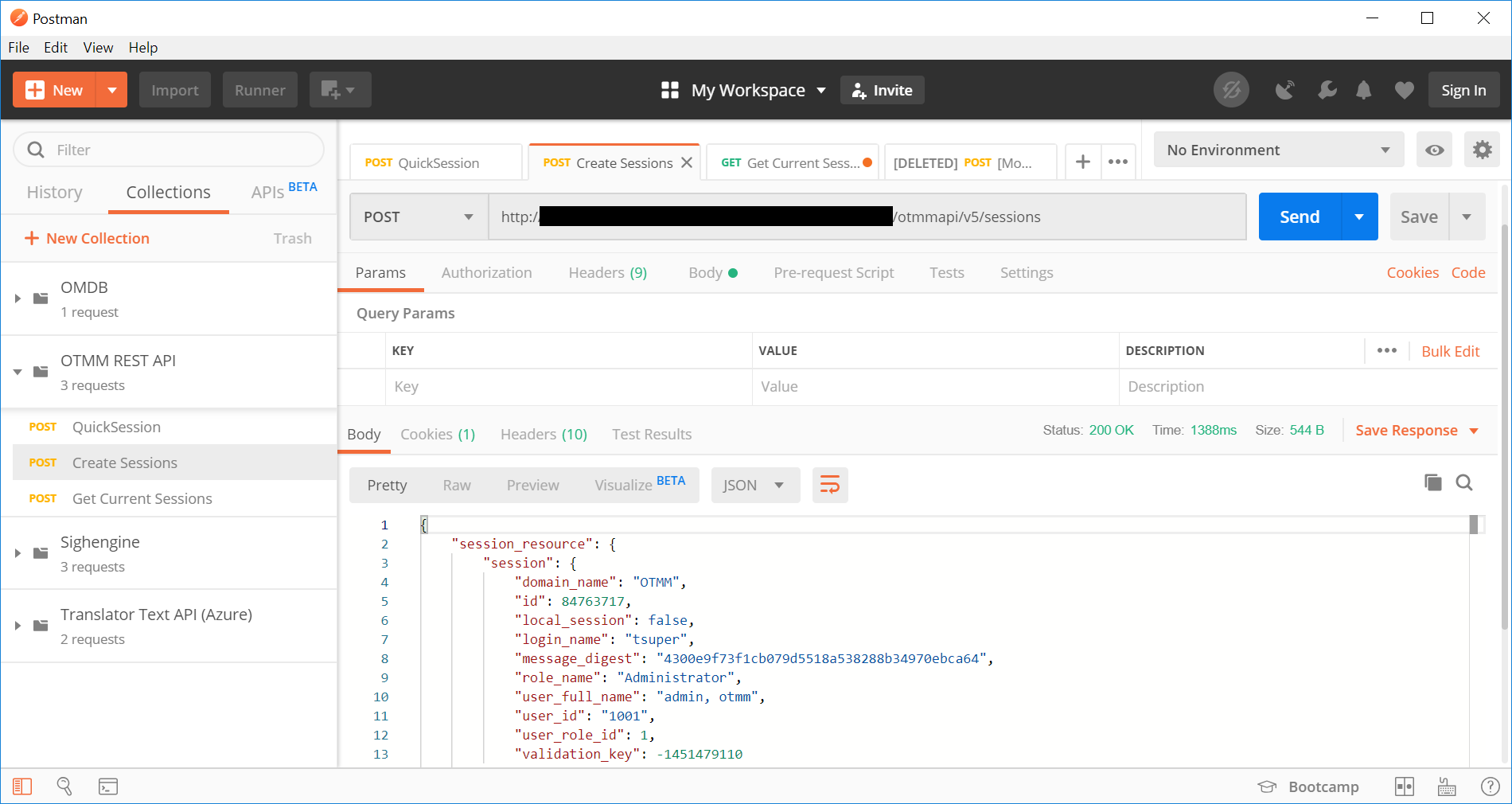Open the console icon in the status bar
Screen dimensions: 1512x804
[x=108, y=786]
